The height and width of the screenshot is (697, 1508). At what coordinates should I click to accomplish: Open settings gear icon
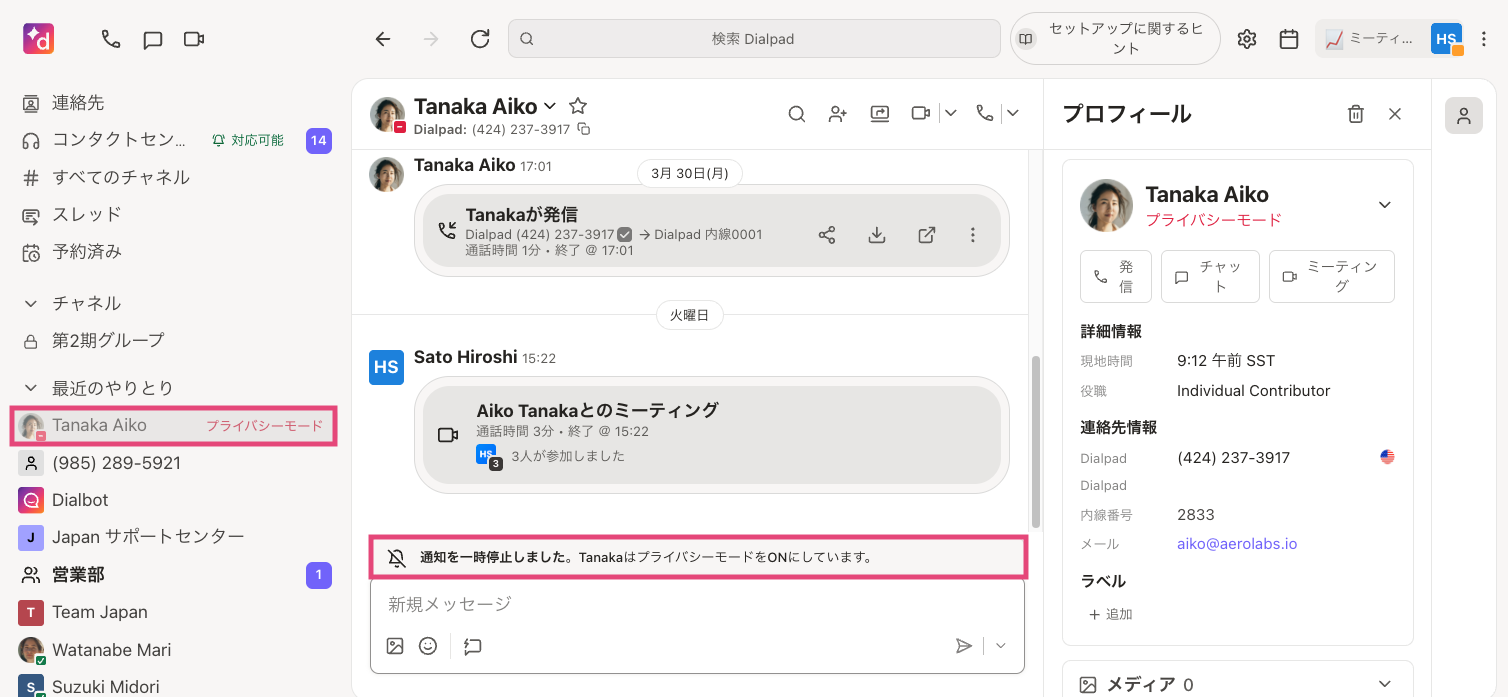[1246, 39]
